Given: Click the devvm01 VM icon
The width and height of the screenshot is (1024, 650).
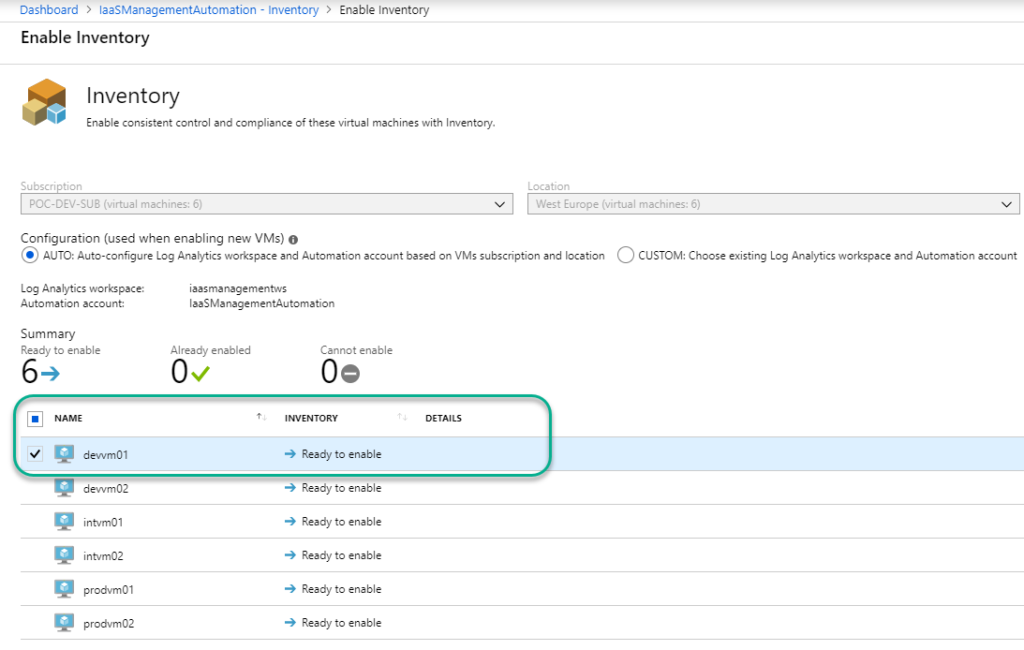Looking at the screenshot, I should point(64,453).
